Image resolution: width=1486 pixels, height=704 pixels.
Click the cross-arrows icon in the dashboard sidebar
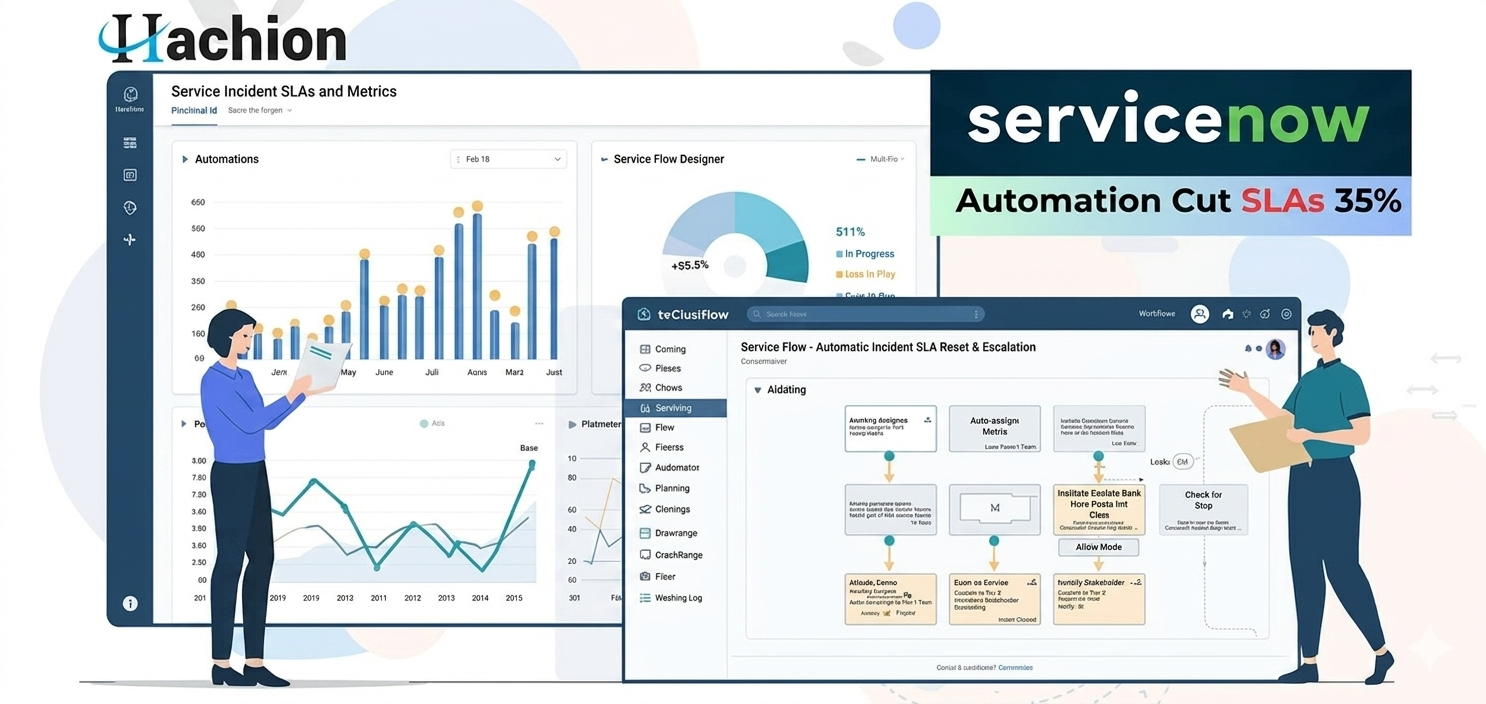tap(130, 240)
